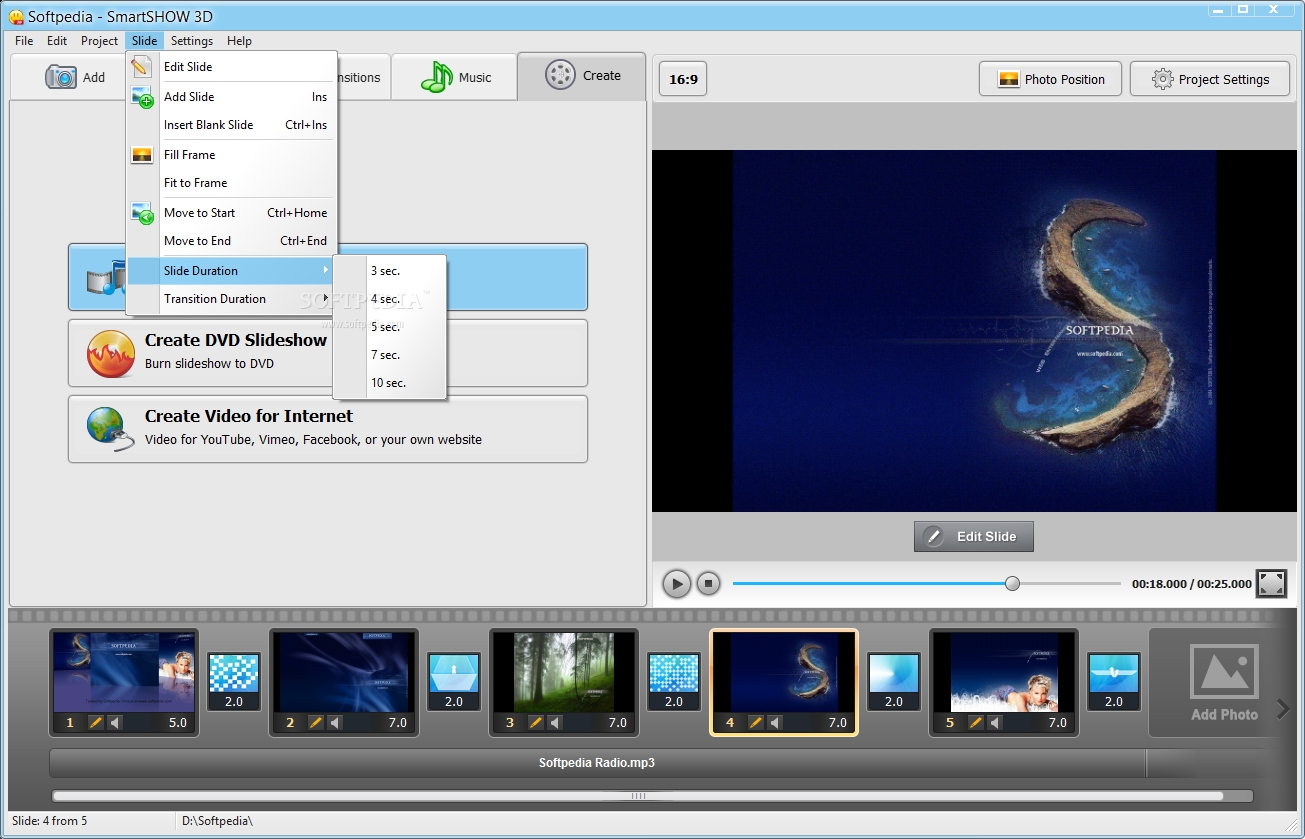Screen dimensions: 1305x839
Task: Click the speaker icon on slide 5
Action: [x=995, y=722]
